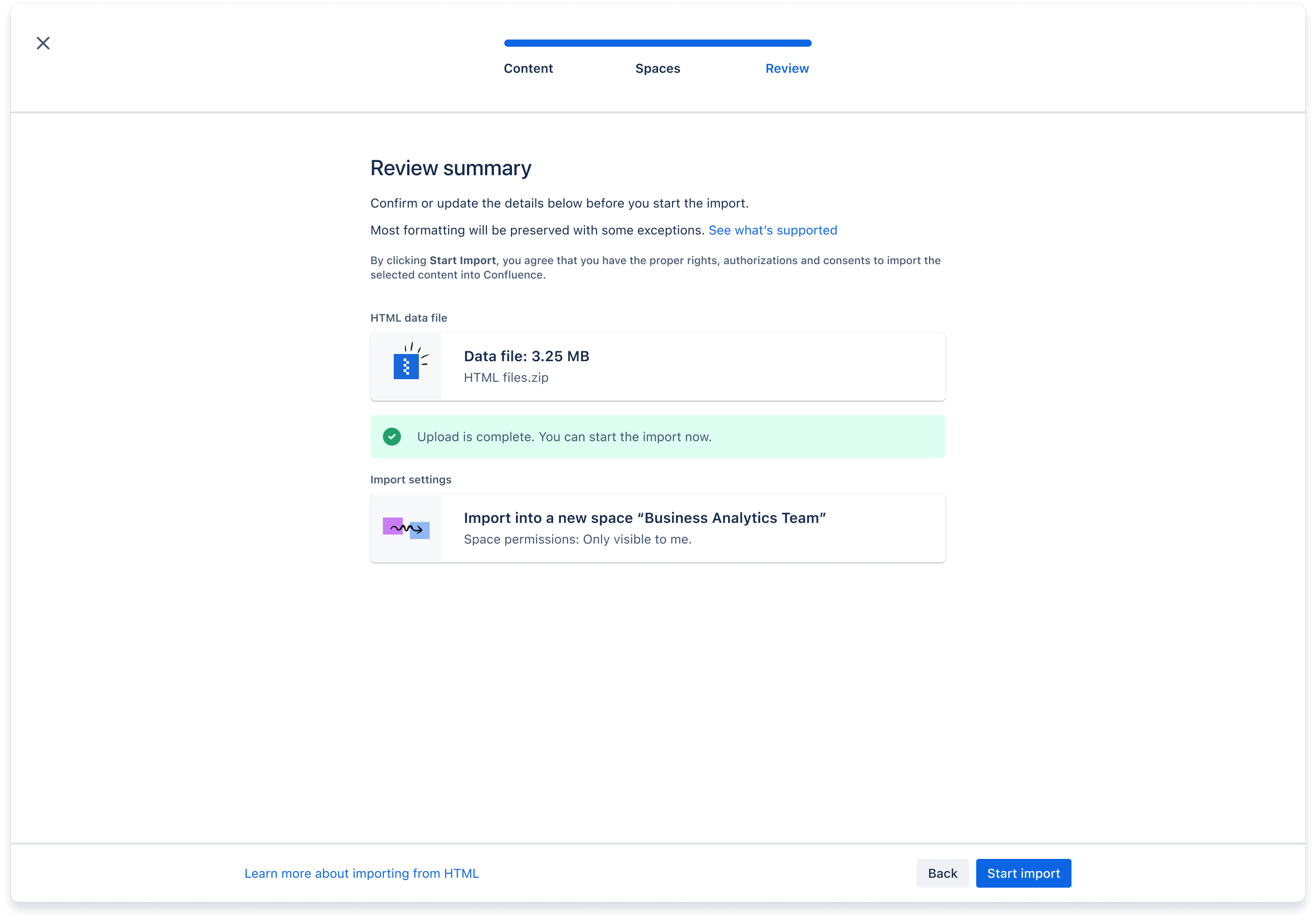The width and height of the screenshot is (1316, 920).
Task: Click the Review summary heading
Action: click(450, 168)
